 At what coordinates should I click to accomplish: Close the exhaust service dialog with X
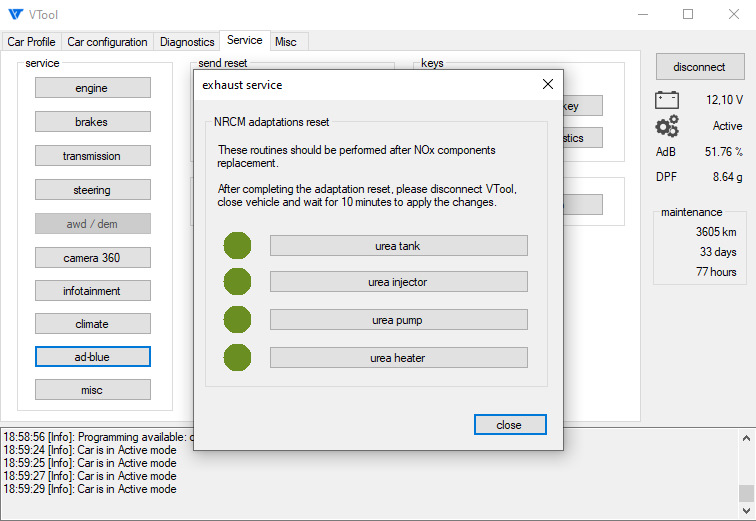tap(548, 84)
